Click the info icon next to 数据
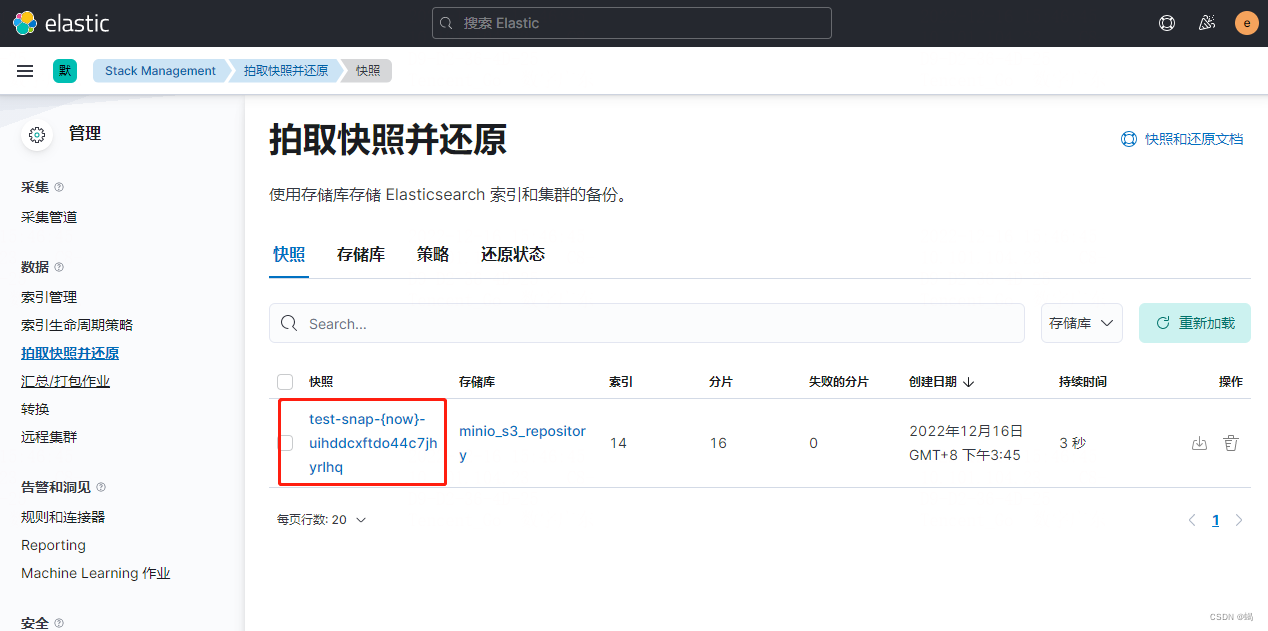 [x=59, y=267]
